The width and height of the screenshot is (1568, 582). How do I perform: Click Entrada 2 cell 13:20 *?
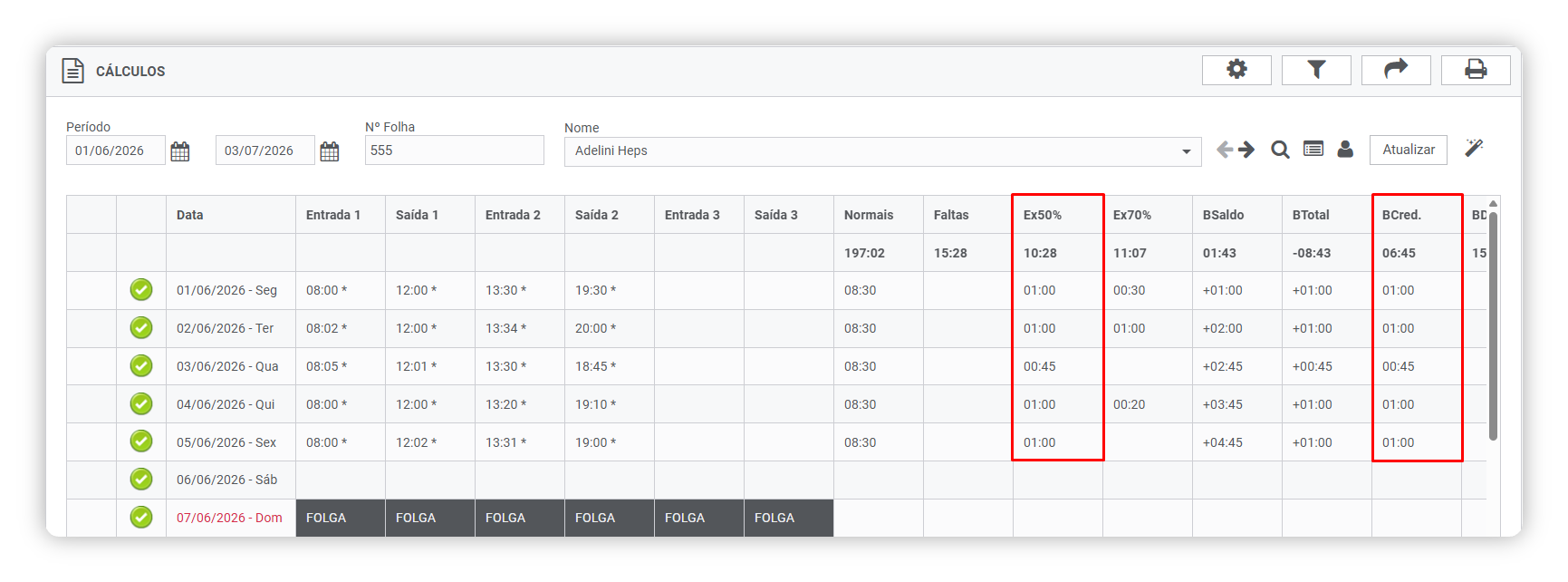520,404
